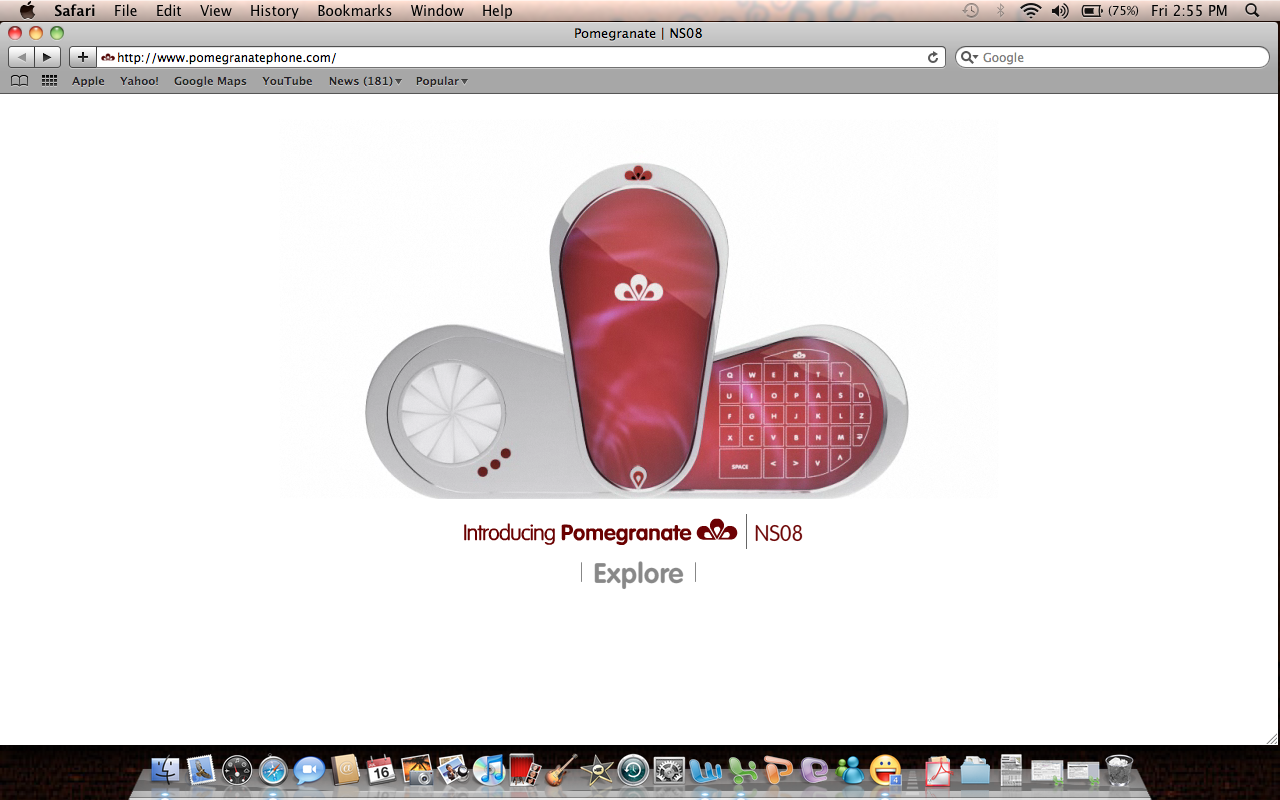Open the YouTube bookmark
1280x800 pixels.
[x=287, y=81]
